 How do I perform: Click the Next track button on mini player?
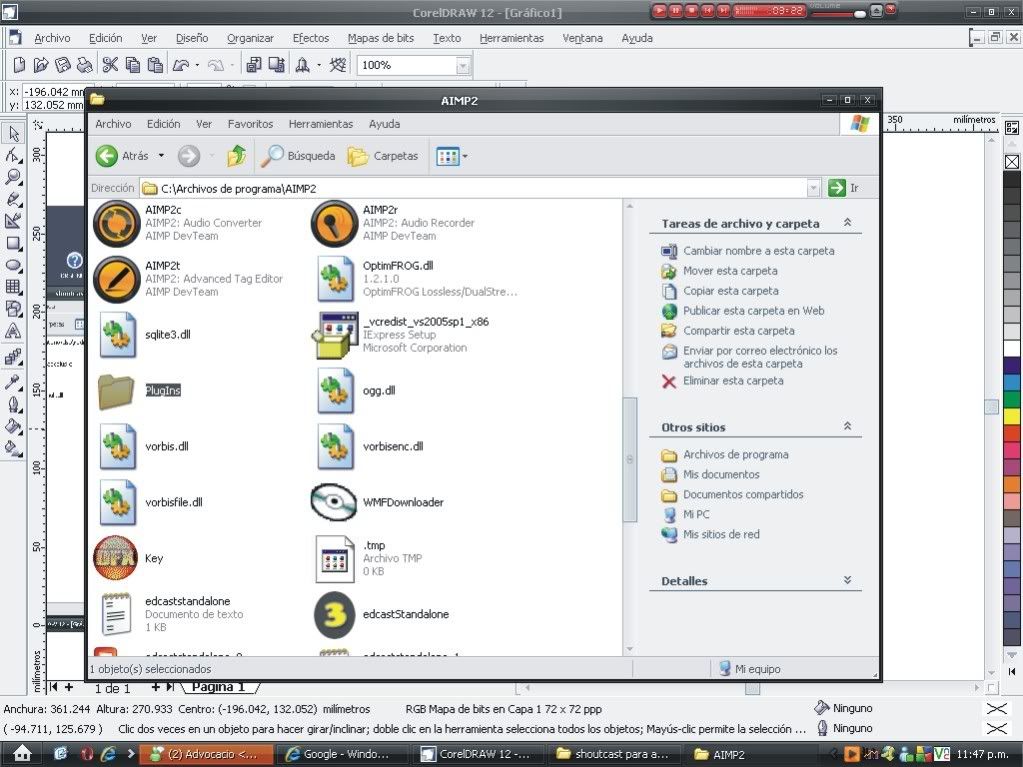[x=723, y=10]
